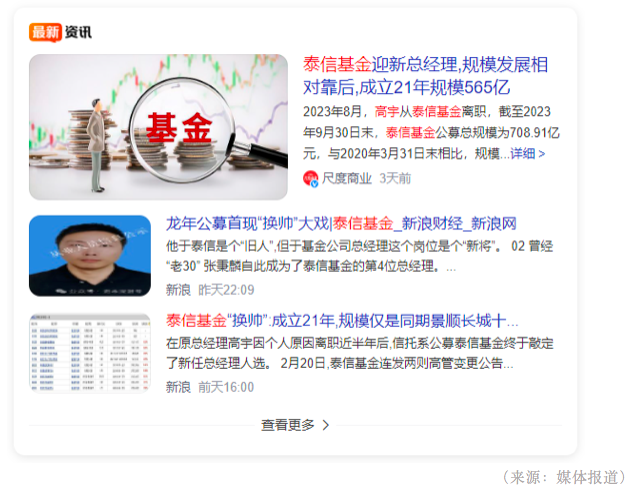The height and width of the screenshot is (501, 630).
Task: Click 新浪 source beside 昨天22:09
Action: point(178,290)
